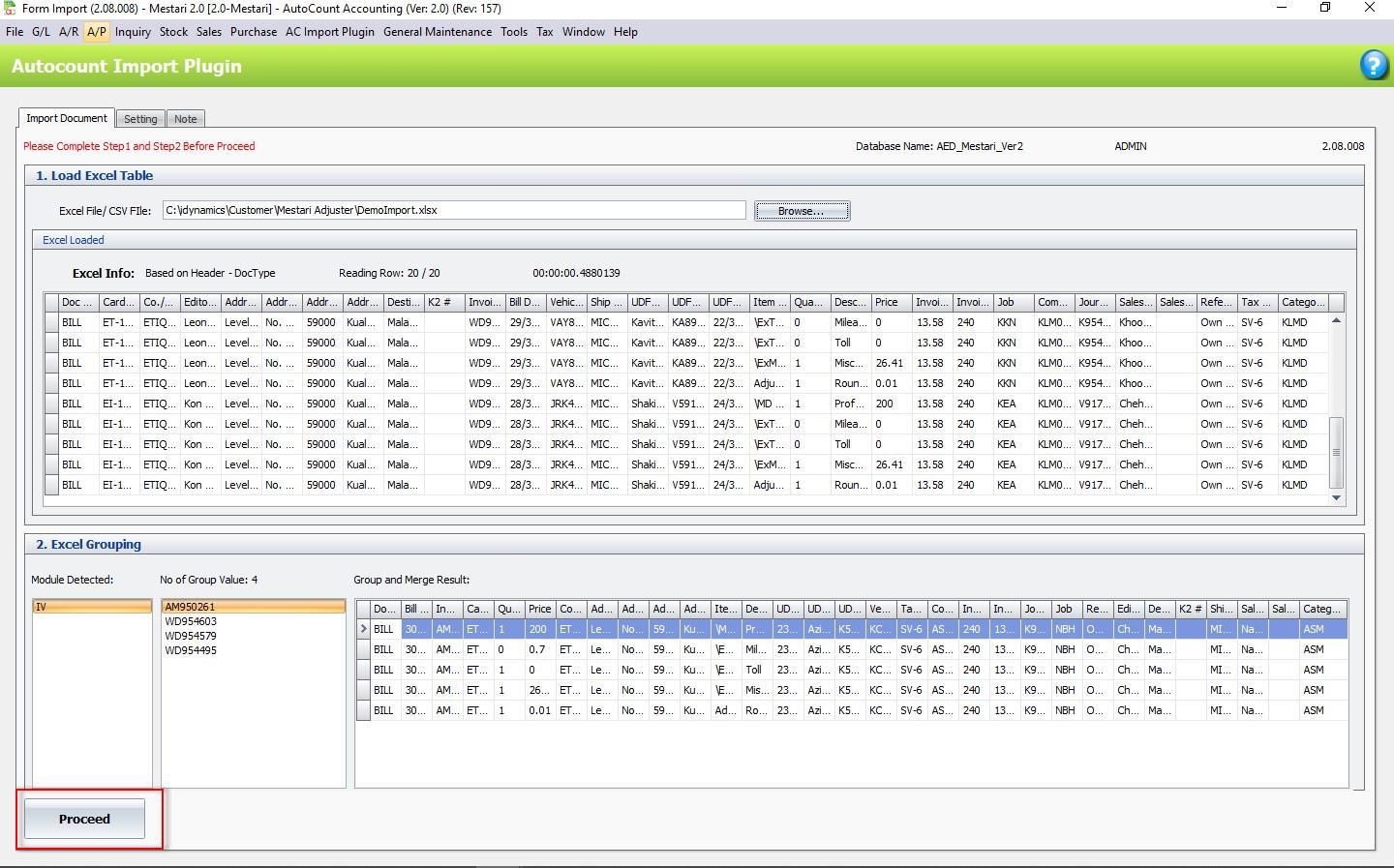Click the AutoCount application icon in title bar
This screenshot has width=1394, height=868.
10,8
